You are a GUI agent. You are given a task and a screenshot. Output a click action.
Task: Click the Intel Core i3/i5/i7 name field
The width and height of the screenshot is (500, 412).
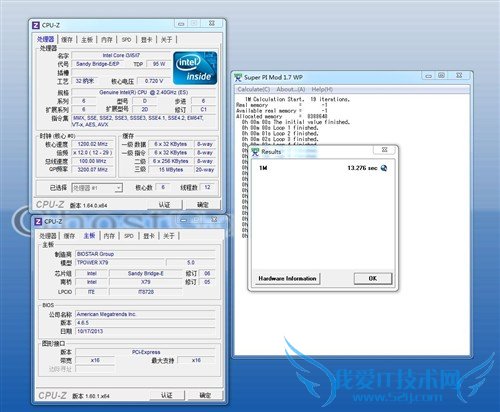pyautogui.click(x=121, y=55)
